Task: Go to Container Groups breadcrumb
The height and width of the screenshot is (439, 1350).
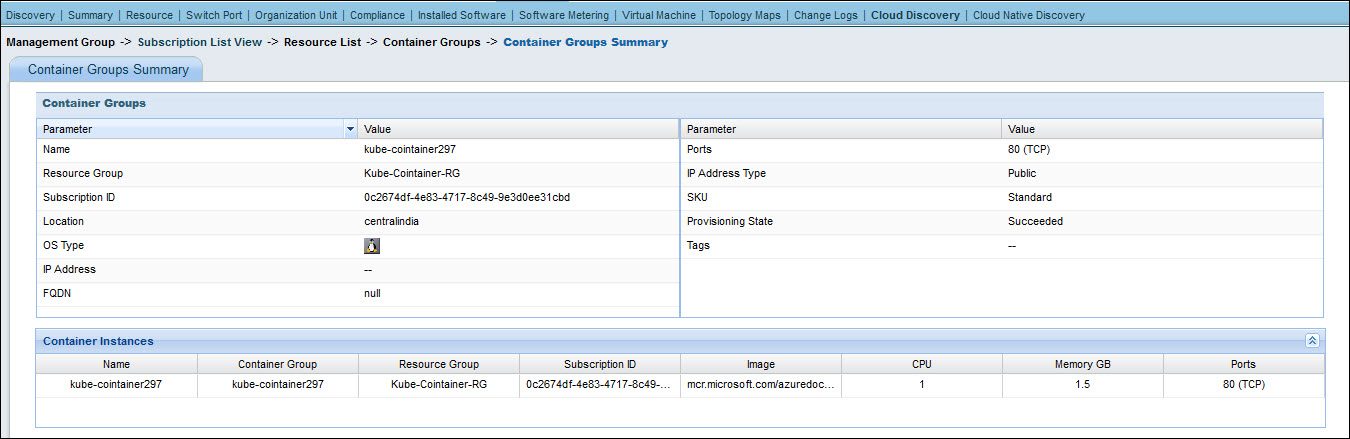Action: tap(432, 42)
